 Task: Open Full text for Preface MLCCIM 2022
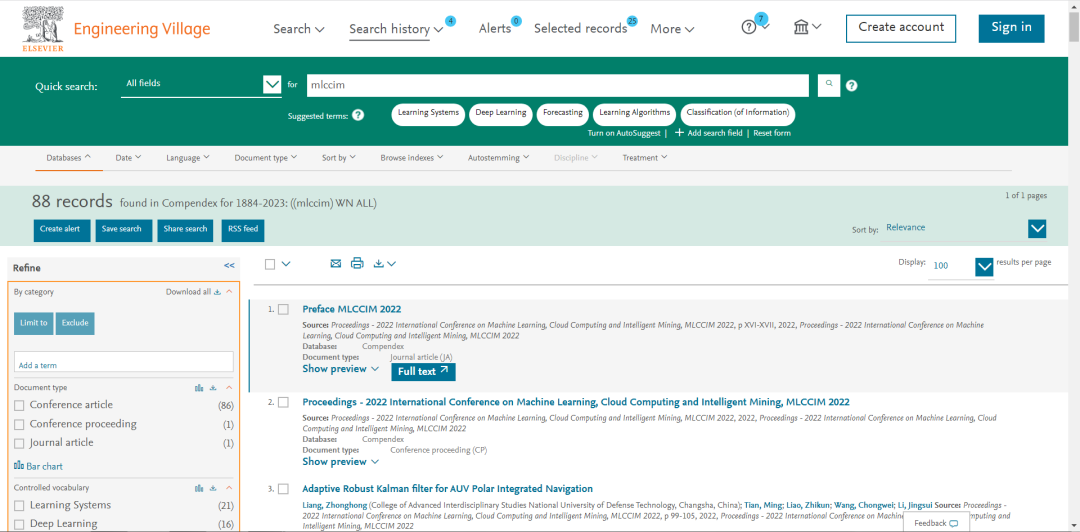[x=423, y=371]
